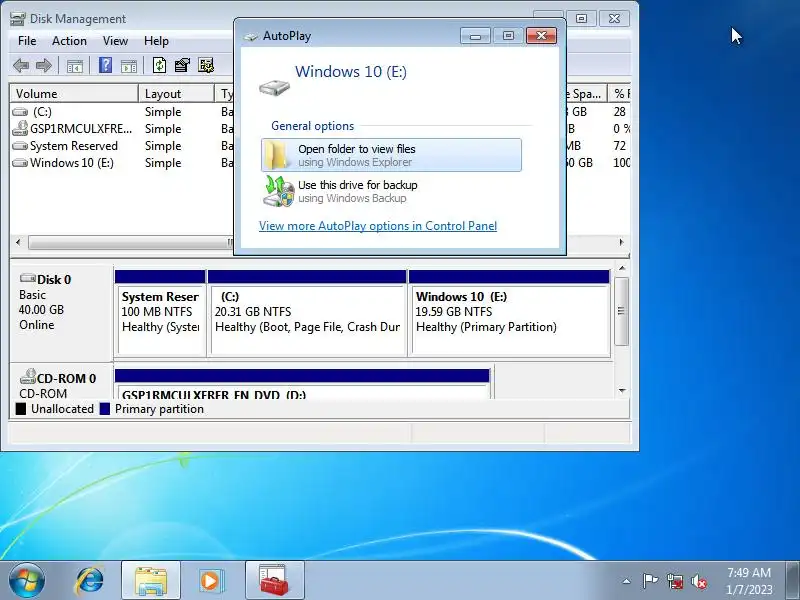
Task: Click the Back arrow in Disk Management toolbar
Action: point(20,65)
